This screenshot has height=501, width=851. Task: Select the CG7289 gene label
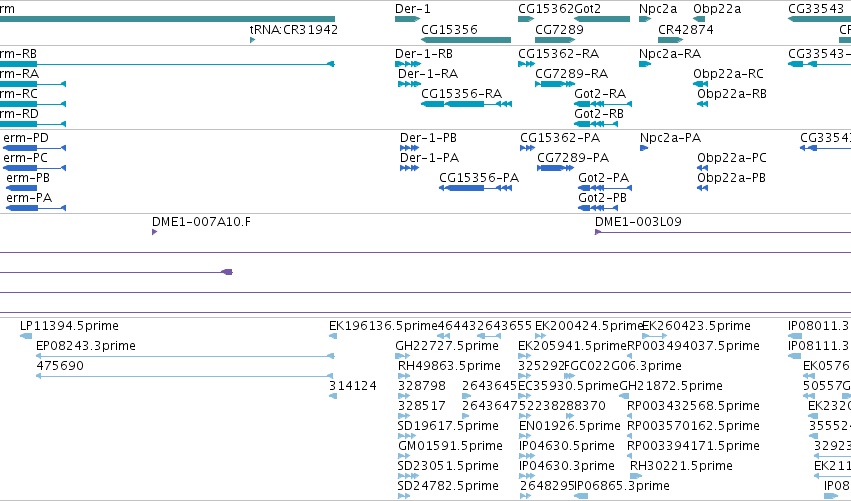(559, 29)
